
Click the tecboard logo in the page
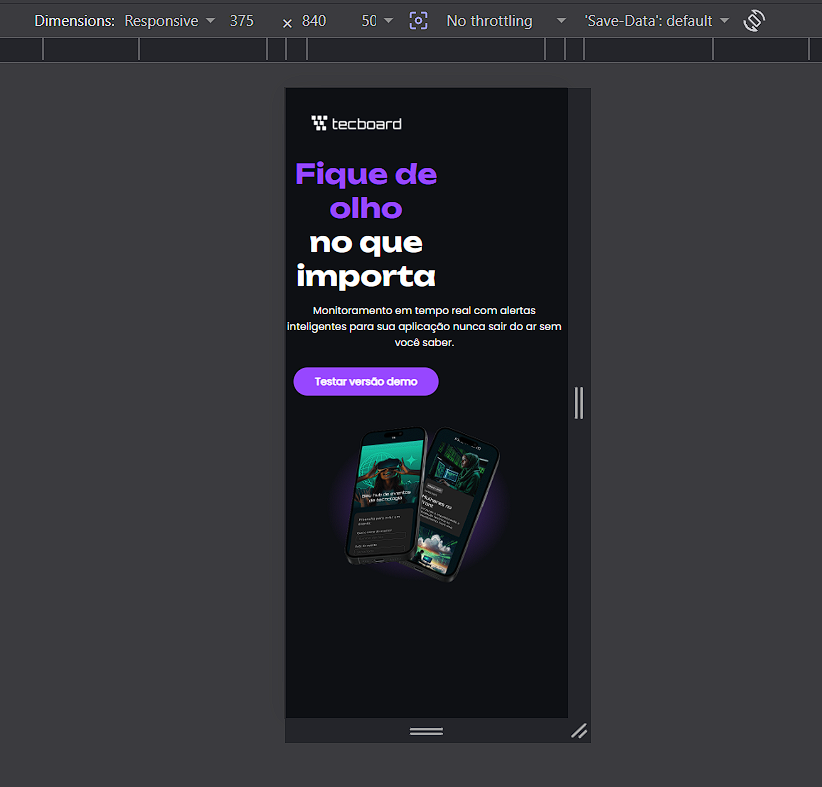click(x=356, y=123)
